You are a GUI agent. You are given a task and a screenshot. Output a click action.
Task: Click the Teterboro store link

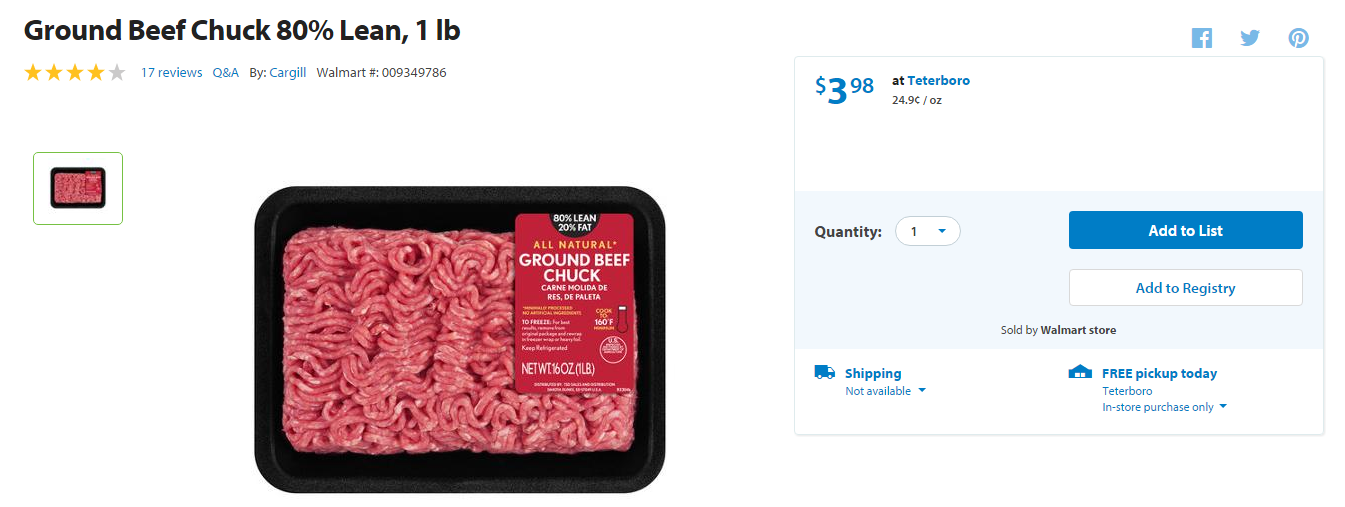point(938,80)
